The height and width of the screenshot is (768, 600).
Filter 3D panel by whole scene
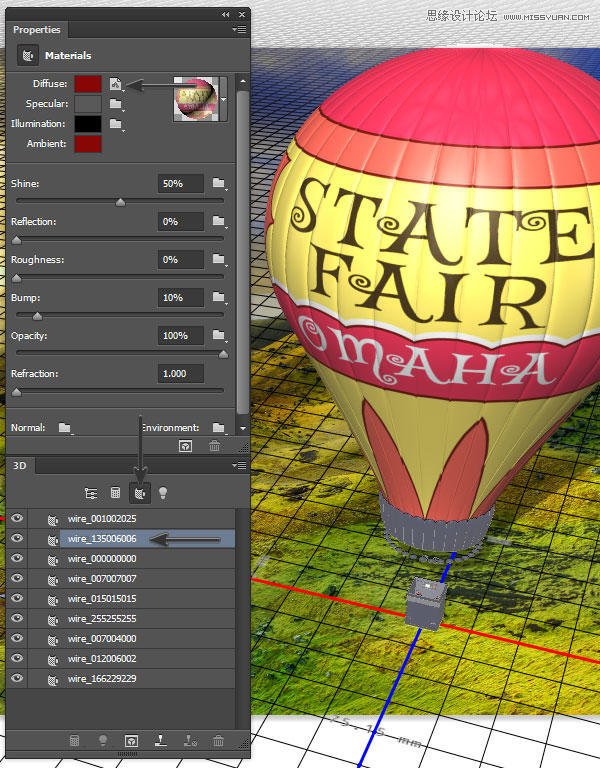pos(91,493)
